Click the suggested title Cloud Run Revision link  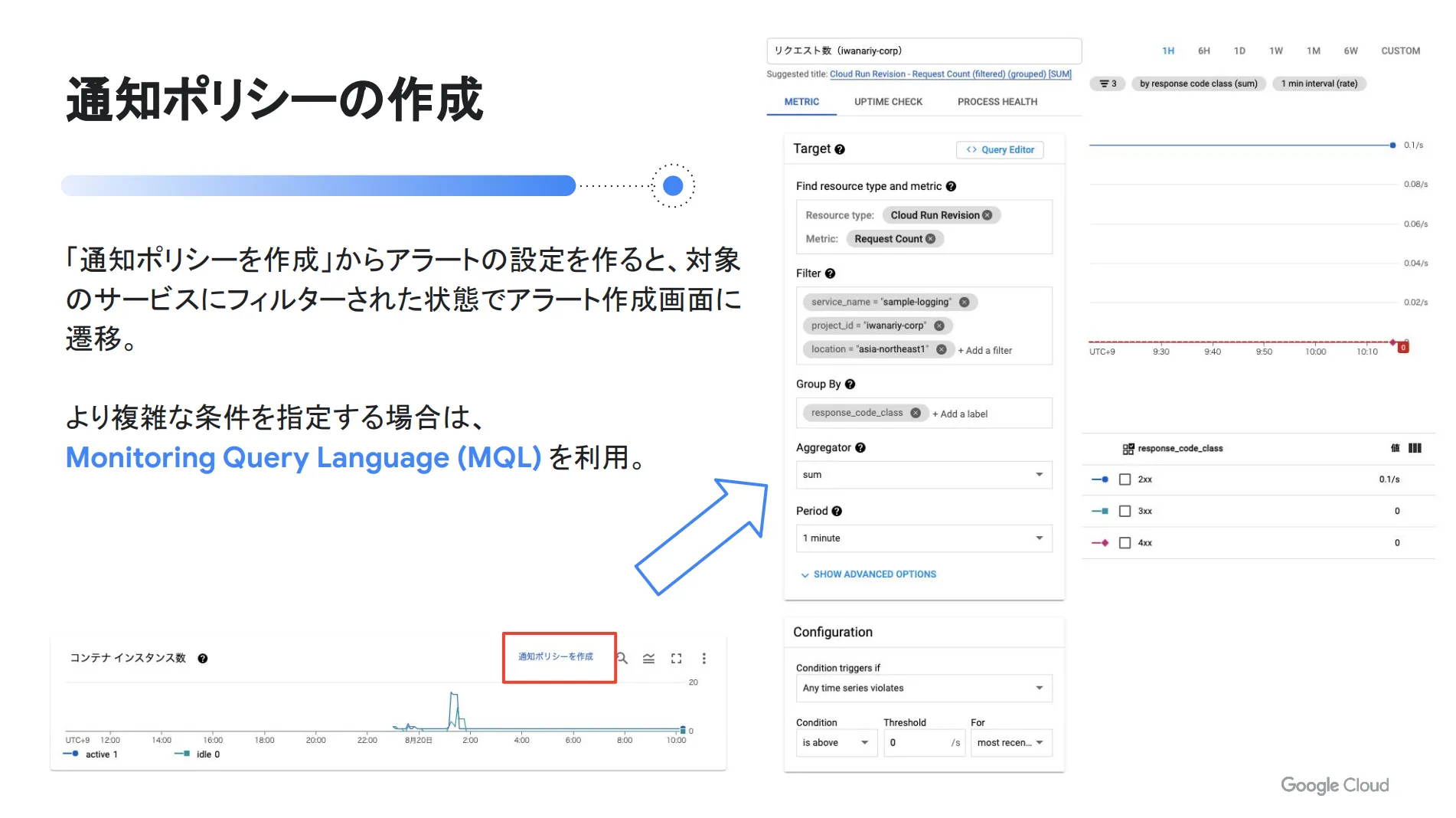coord(951,74)
